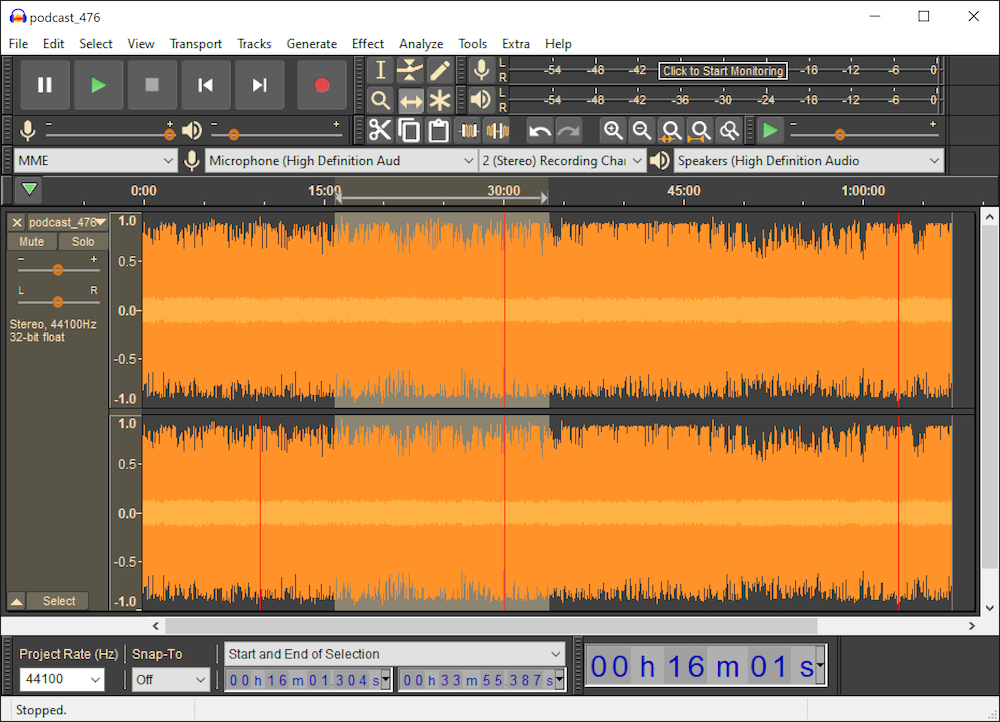Viewport: 1000px width, 722px height.
Task: Open the Edit menu
Action: pos(54,44)
